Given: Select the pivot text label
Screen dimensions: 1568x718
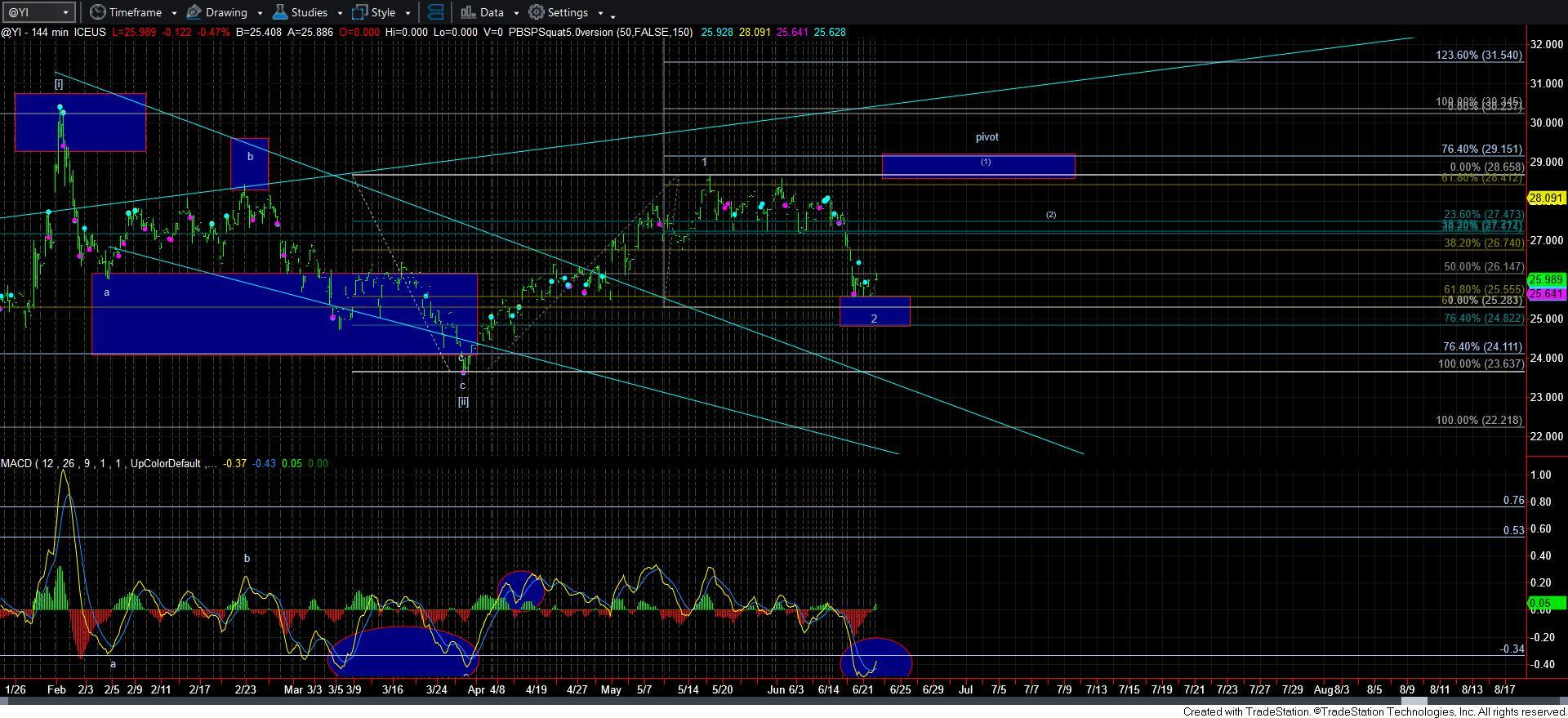Looking at the screenshot, I should click(987, 136).
